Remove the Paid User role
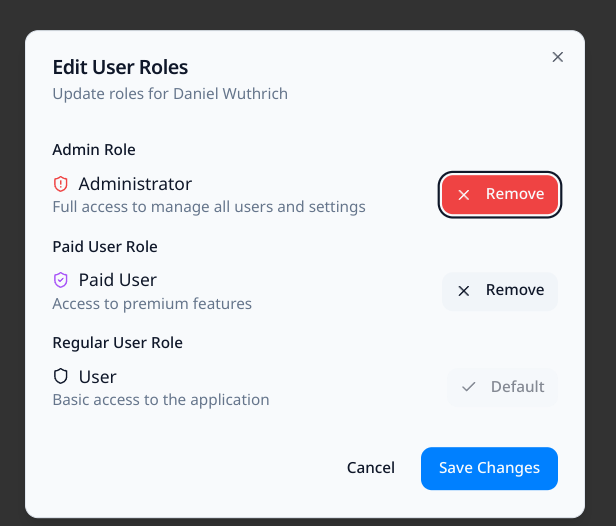Image resolution: width=616 pixels, height=526 pixels. pos(500,290)
